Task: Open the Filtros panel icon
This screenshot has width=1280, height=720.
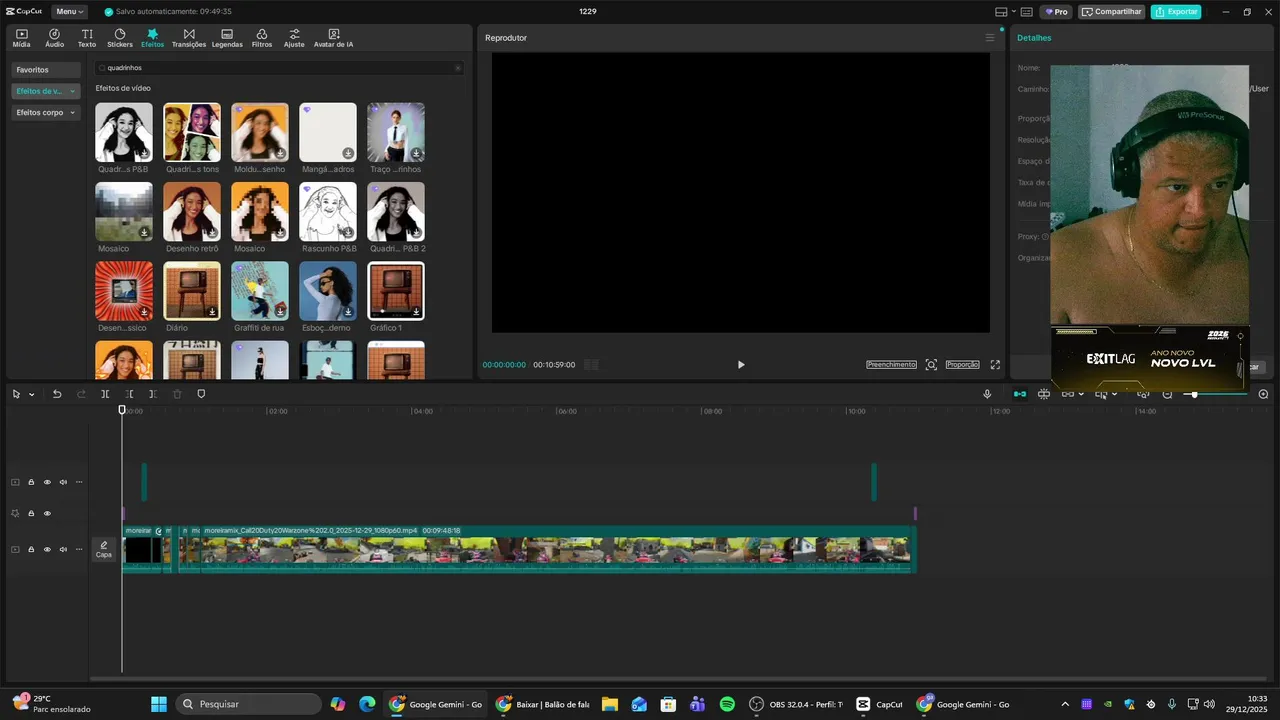Action: tap(262, 38)
